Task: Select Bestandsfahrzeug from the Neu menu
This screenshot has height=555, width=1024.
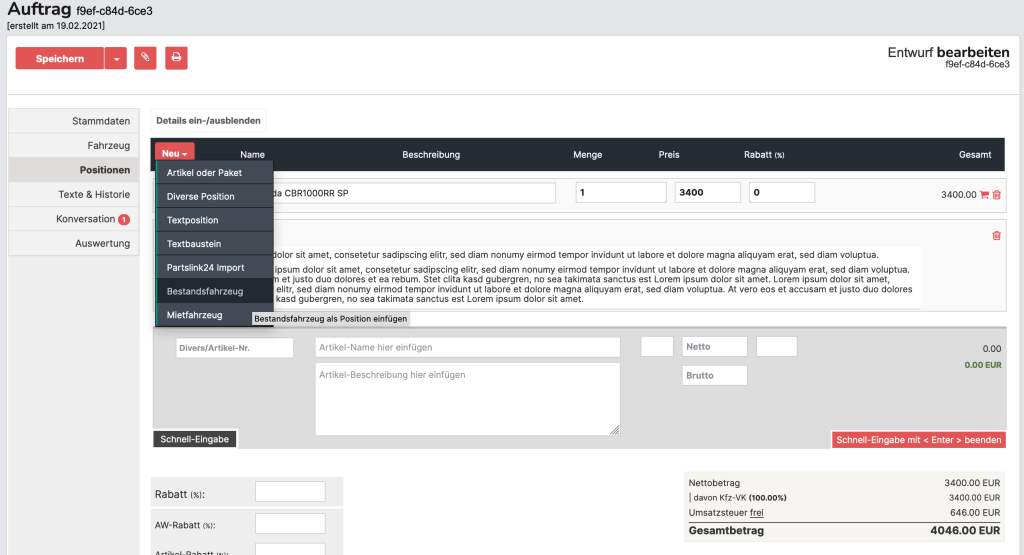Action: (x=205, y=292)
